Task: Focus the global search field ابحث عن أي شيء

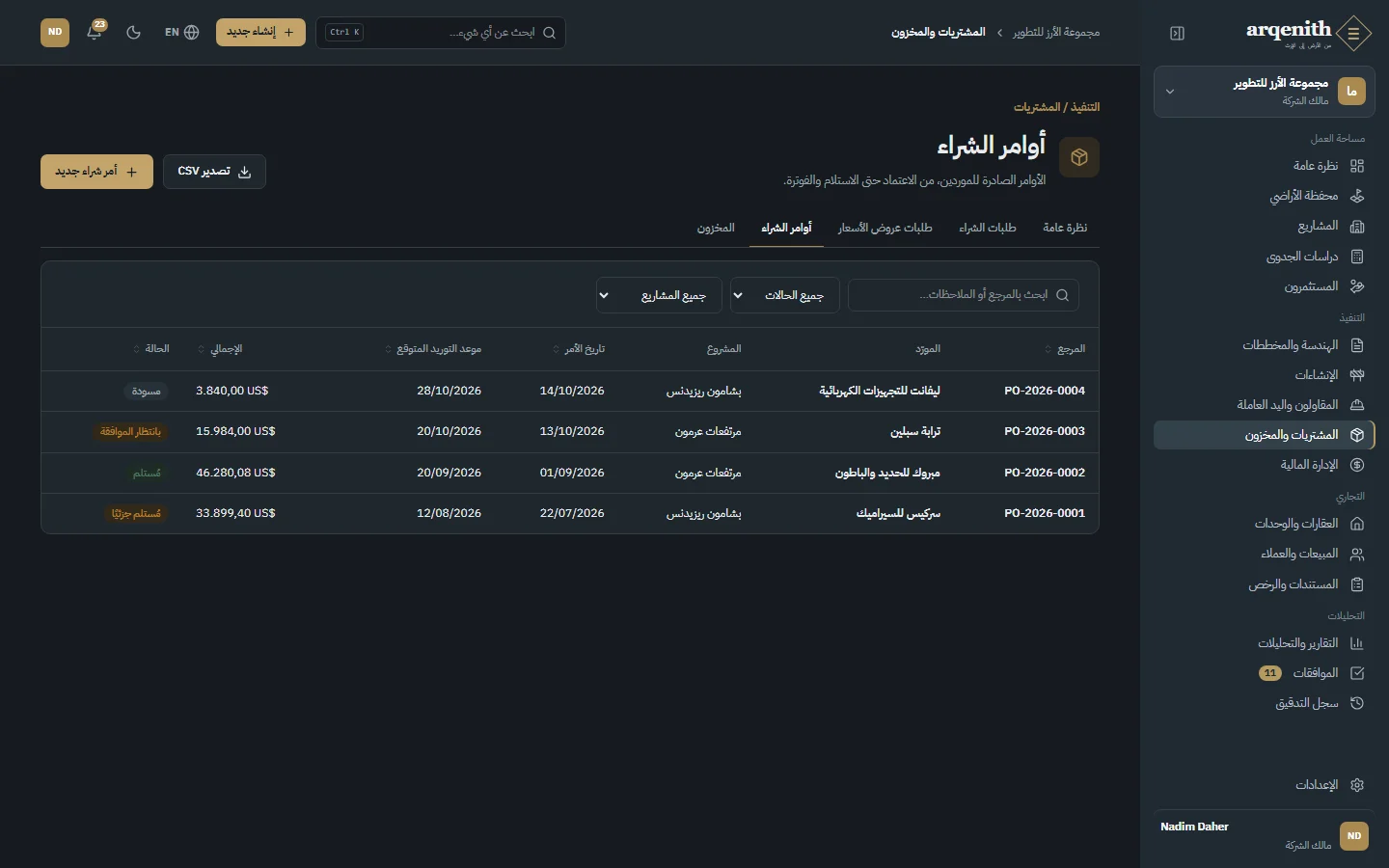Action: point(441,33)
